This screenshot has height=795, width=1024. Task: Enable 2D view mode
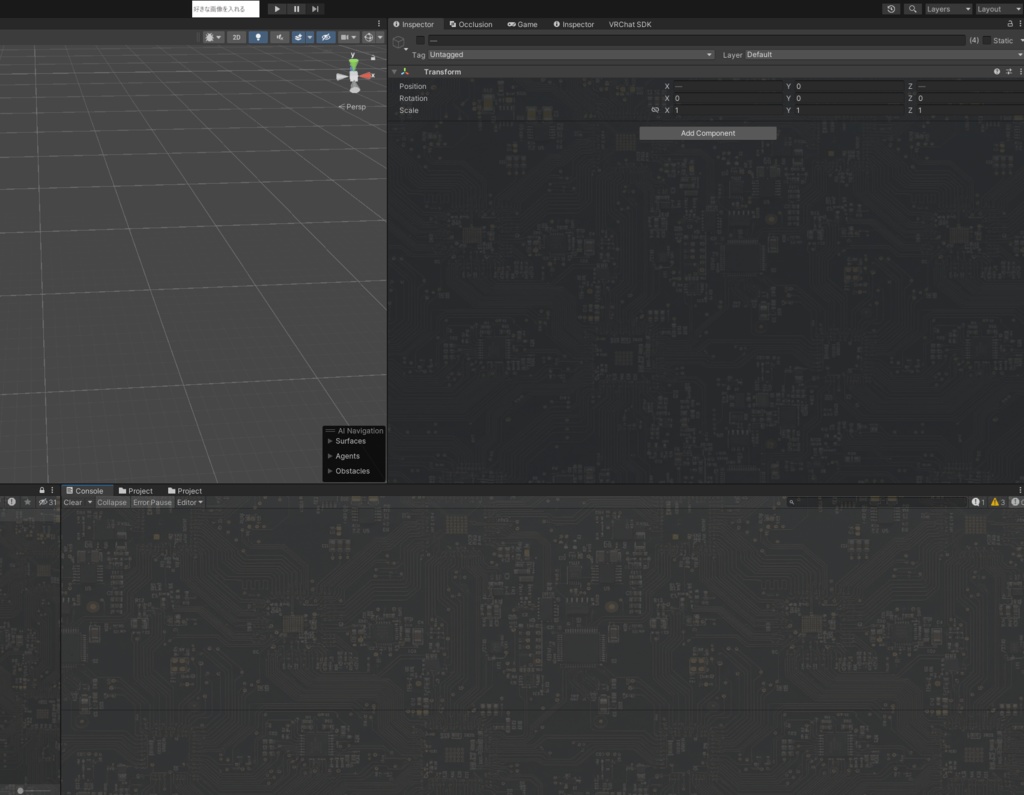coord(236,37)
